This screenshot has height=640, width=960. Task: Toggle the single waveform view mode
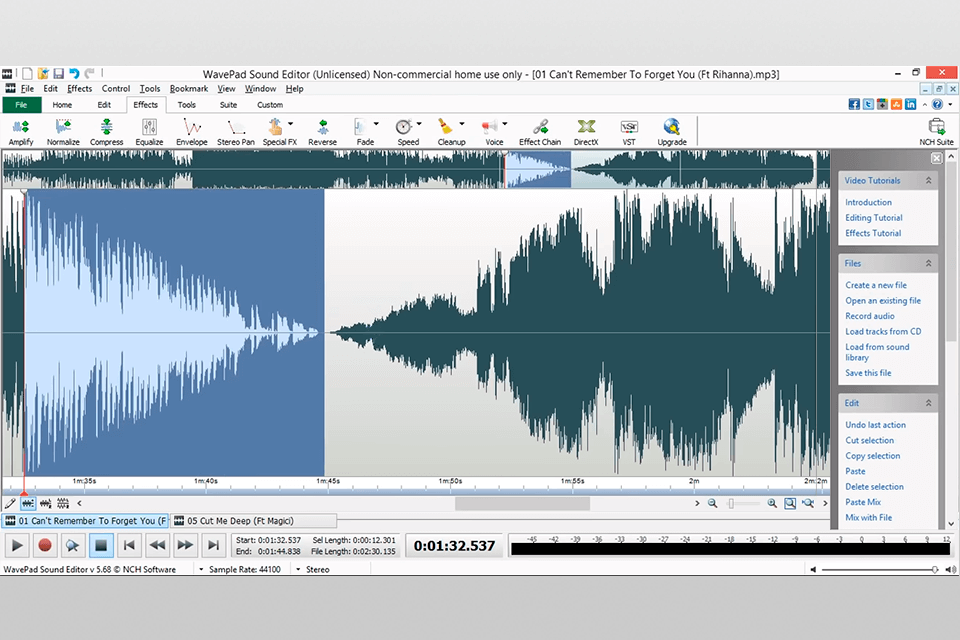28,503
